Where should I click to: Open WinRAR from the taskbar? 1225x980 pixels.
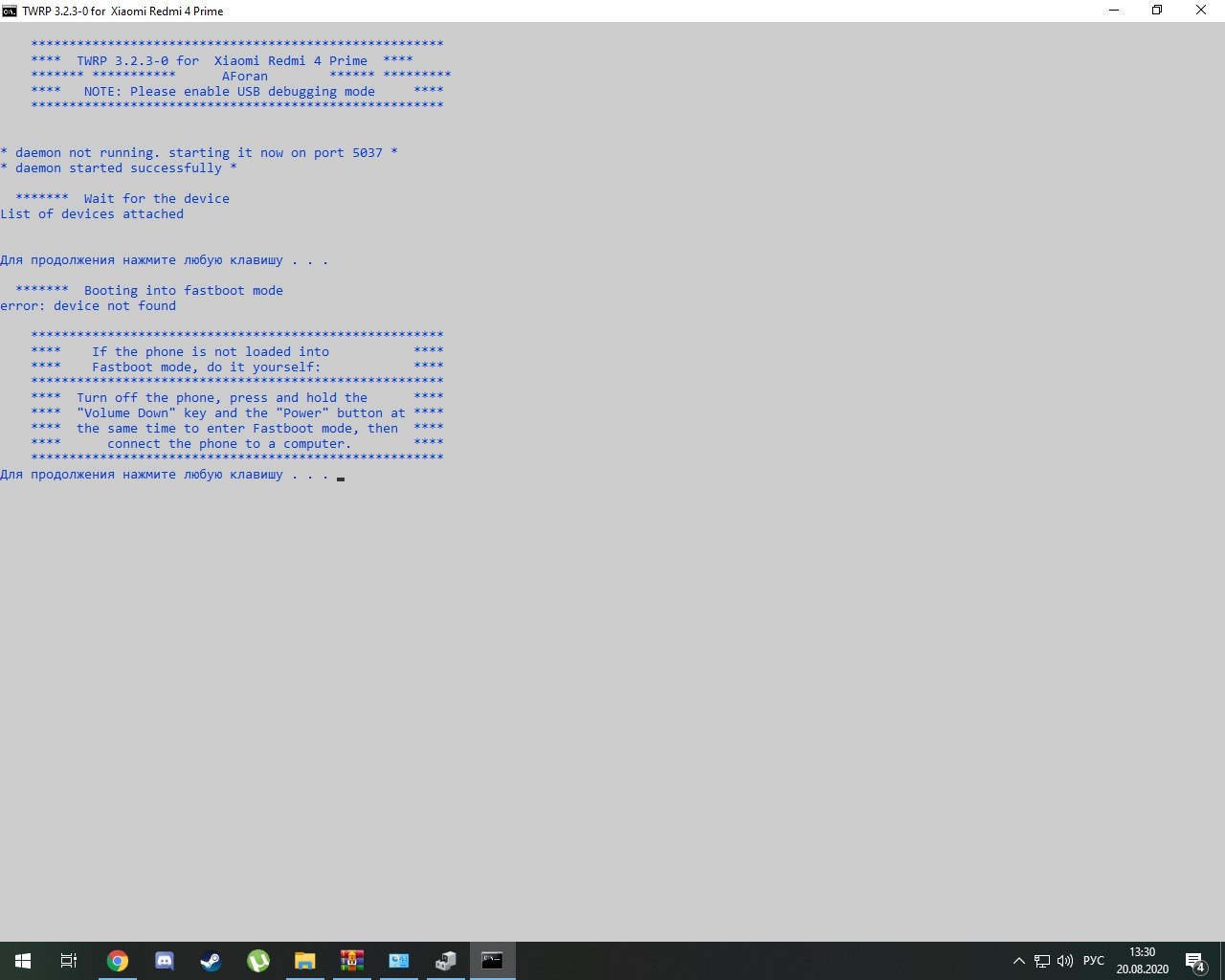pyautogui.click(x=352, y=961)
